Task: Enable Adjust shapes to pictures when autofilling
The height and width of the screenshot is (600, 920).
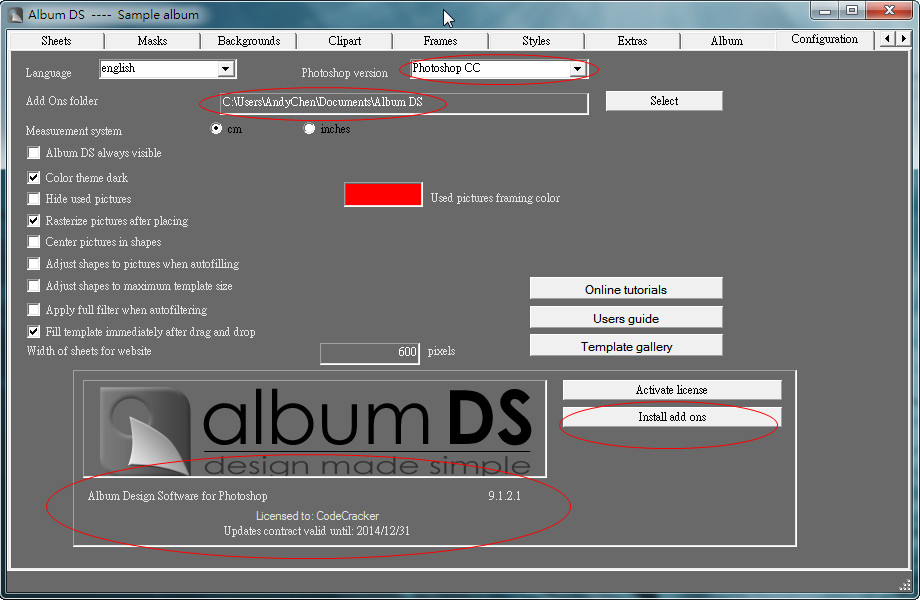Action: tap(33, 264)
